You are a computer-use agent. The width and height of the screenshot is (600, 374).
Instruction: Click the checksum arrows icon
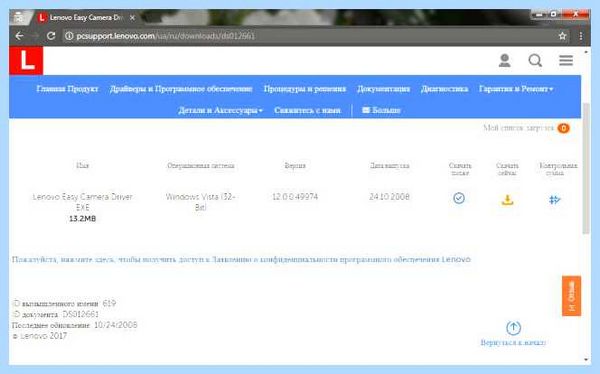coord(554,199)
